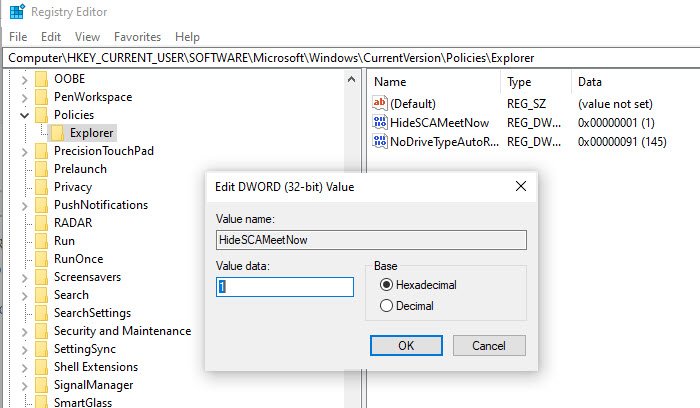700x408 pixels.
Task: Select the Hexadecimal base option
Action: [x=386, y=285]
